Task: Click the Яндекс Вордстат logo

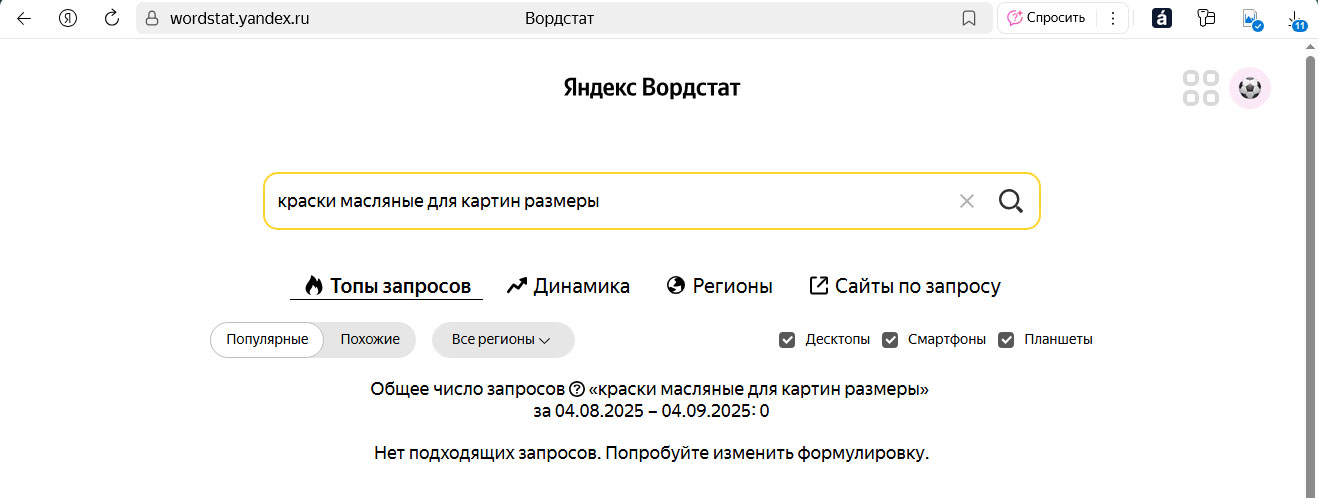Action: 652,88
